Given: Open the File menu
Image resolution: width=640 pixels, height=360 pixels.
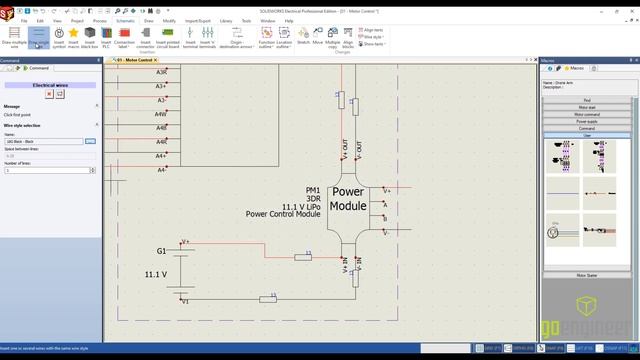Looking at the screenshot, I should [x=24, y=21].
